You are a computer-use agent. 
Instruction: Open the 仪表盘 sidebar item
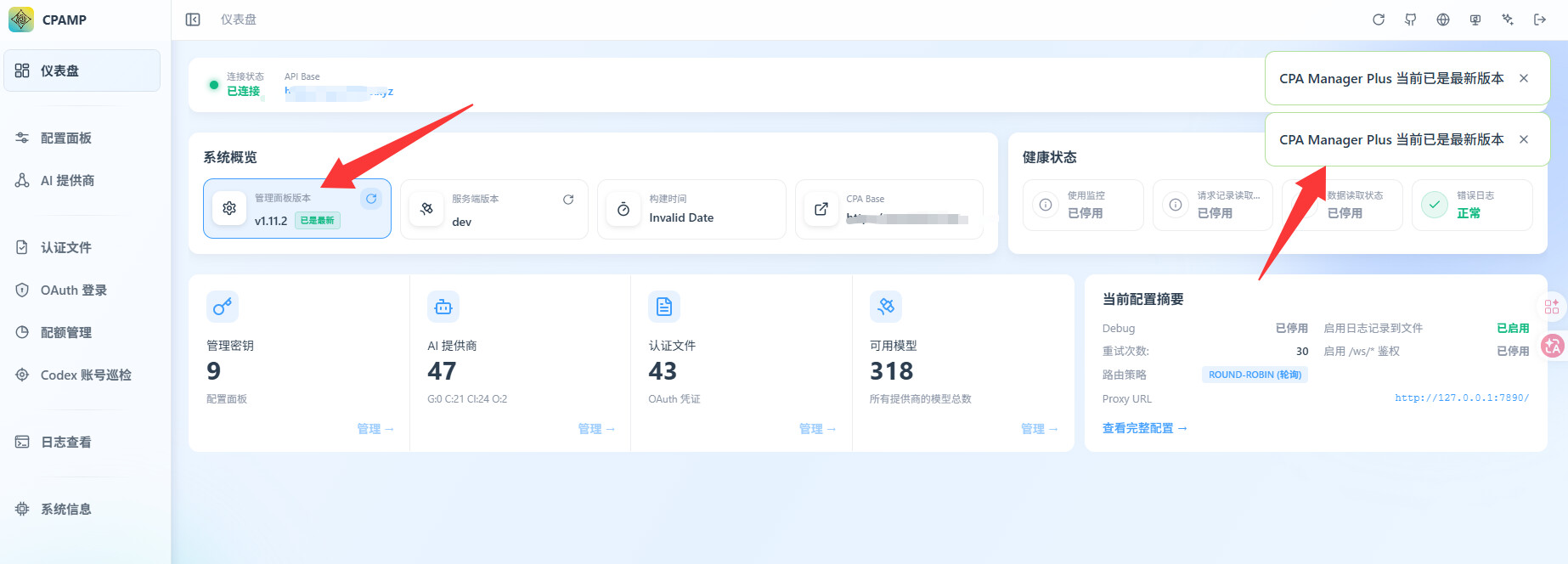(82, 70)
